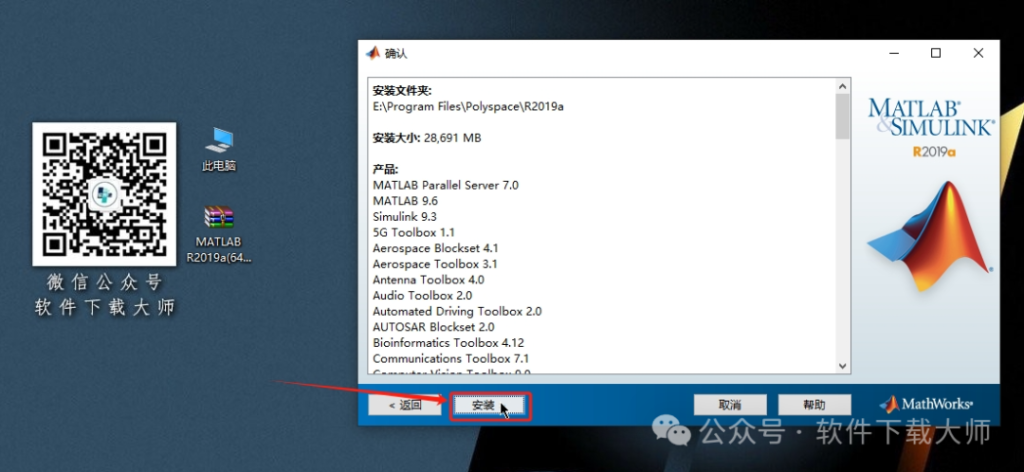Click the MATLAB membrane logo graphic

[931, 236]
